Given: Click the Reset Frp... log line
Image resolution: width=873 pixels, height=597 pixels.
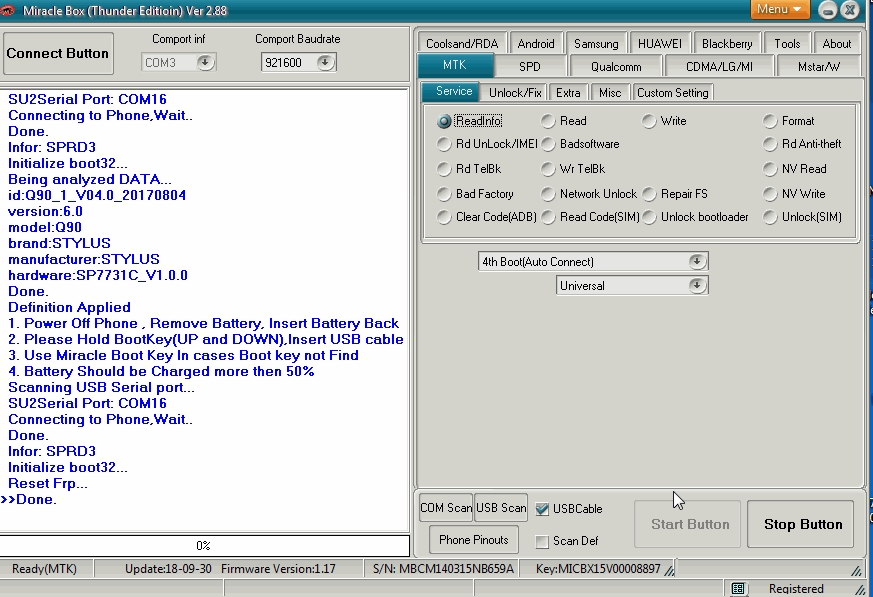Looking at the screenshot, I should [47, 483].
